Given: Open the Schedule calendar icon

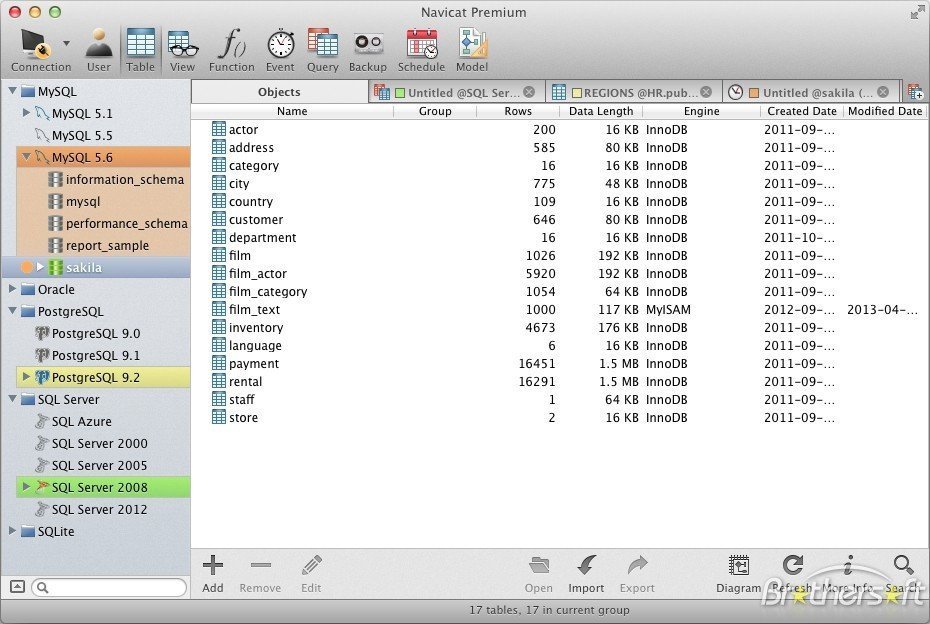Looking at the screenshot, I should coord(421,45).
